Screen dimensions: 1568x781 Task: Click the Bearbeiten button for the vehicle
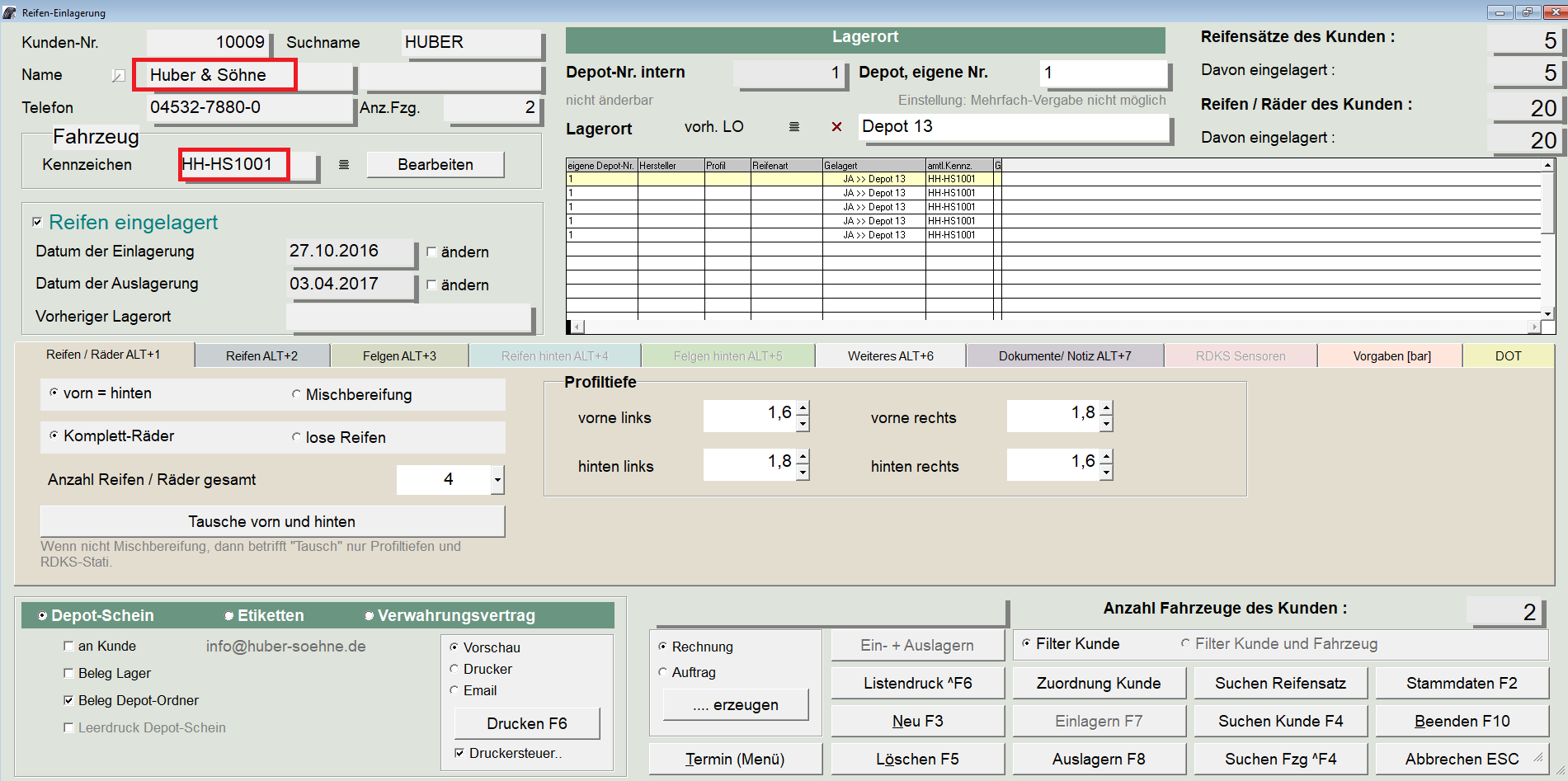[436, 164]
